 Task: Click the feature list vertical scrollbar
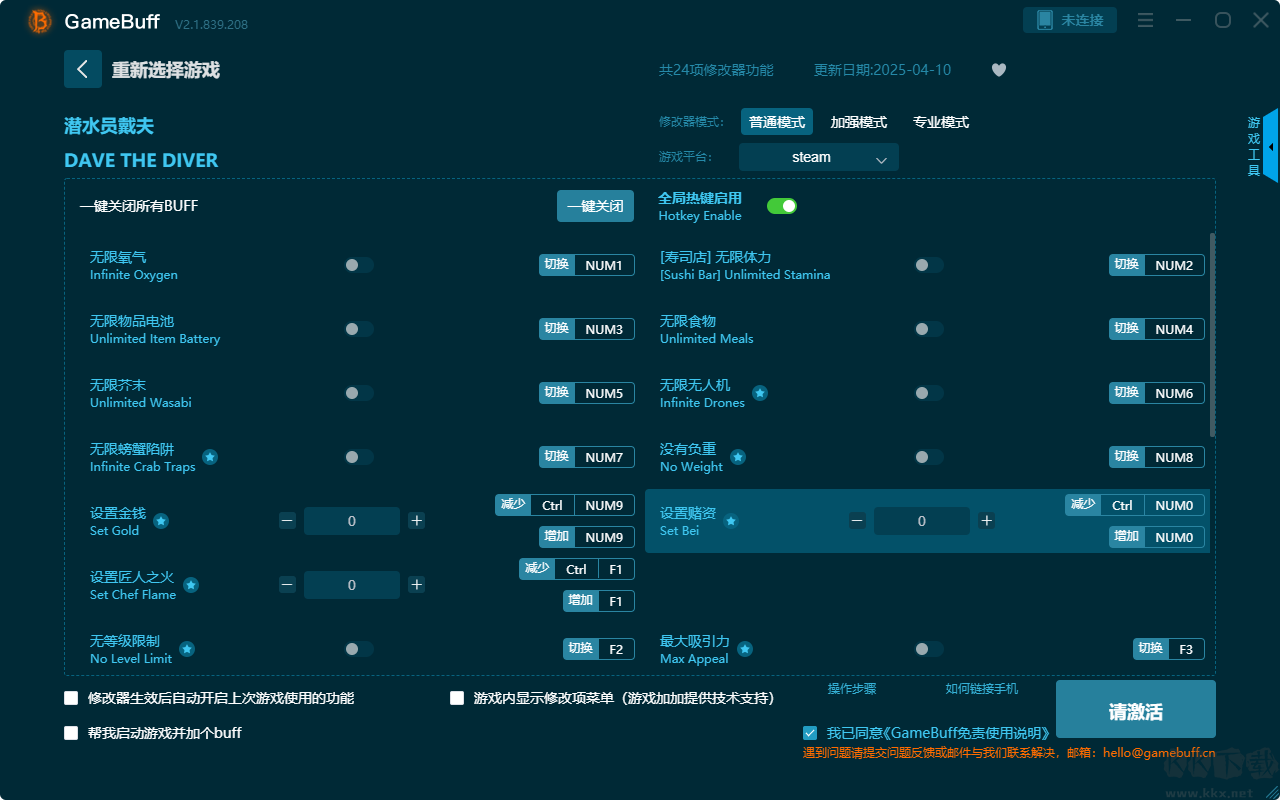(x=1213, y=335)
